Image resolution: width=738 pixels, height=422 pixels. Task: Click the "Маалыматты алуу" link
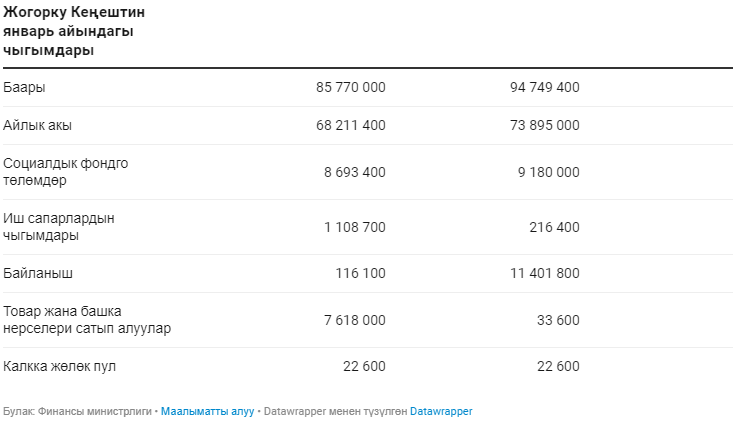[207, 411]
